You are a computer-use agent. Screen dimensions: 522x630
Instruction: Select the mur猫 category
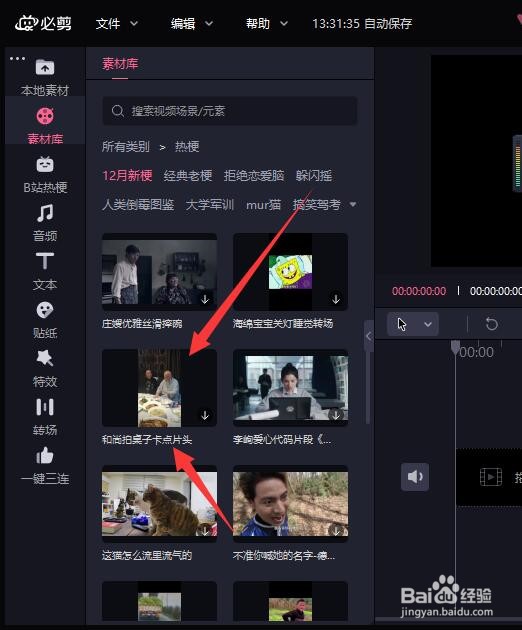pos(263,205)
